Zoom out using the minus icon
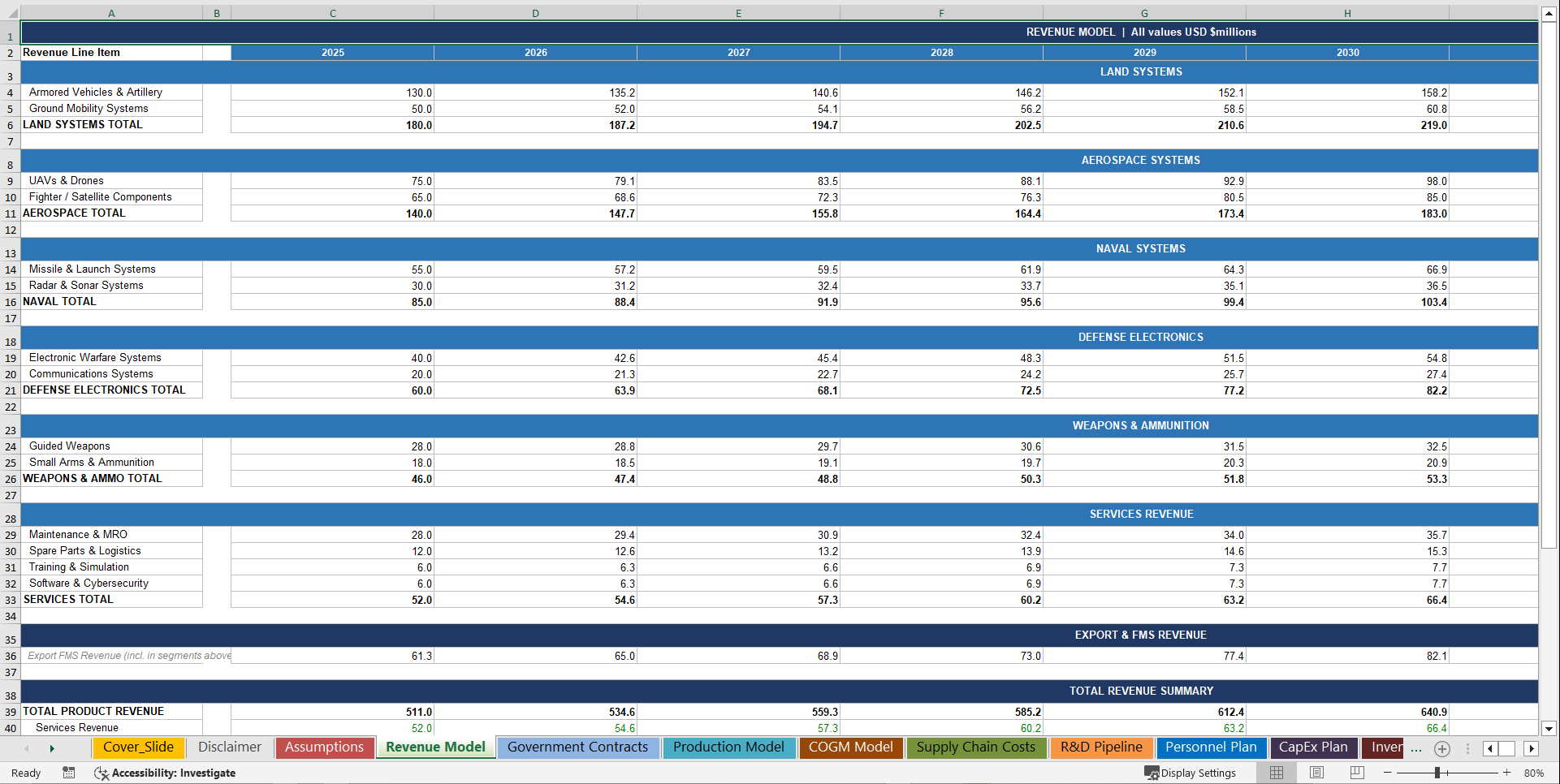The width and height of the screenshot is (1560, 784). 1389,773
